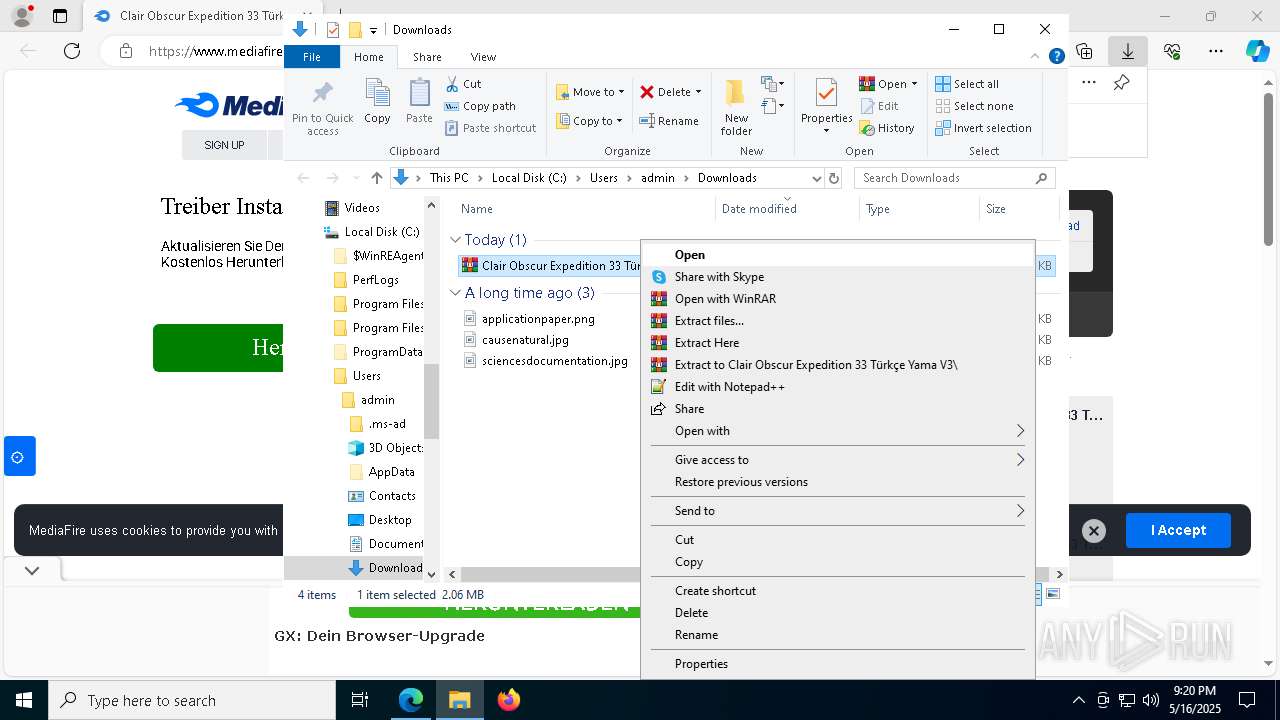The height and width of the screenshot is (720, 1280).
Task: Click Search Downloads field
Action: coord(955,178)
